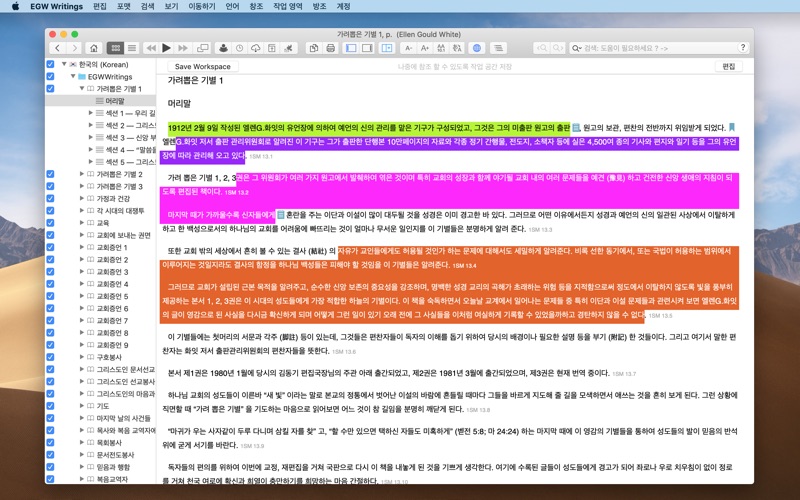The width and height of the screenshot is (800, 500).
Task: Collapse the 가려뽑은 기별 1 book
Action: (x=82, y=88)
